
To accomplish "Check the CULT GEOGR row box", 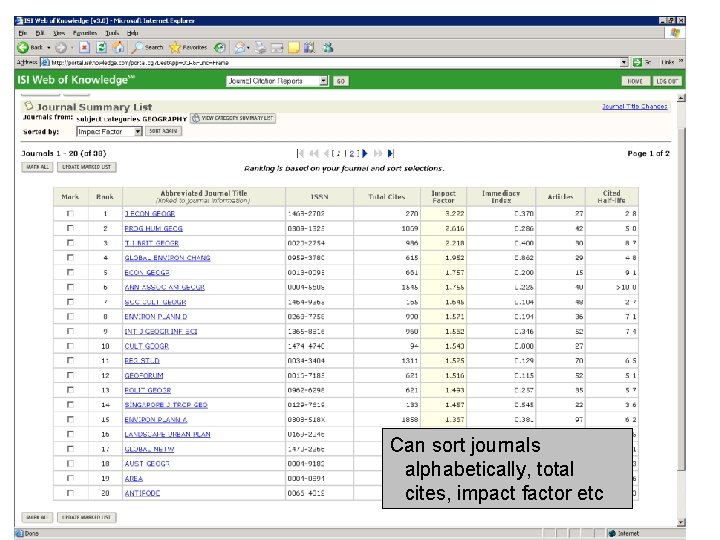I will pyautogui.click(x=70, y=345).
